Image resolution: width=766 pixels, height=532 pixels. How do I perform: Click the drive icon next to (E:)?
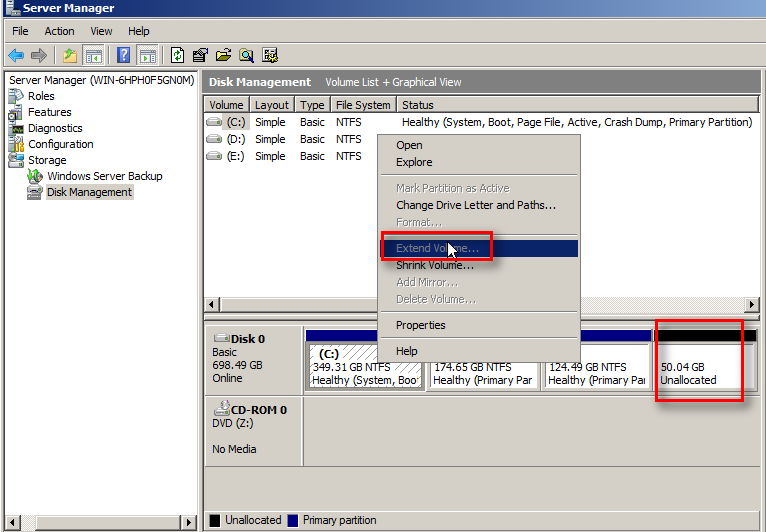point(214,156)
